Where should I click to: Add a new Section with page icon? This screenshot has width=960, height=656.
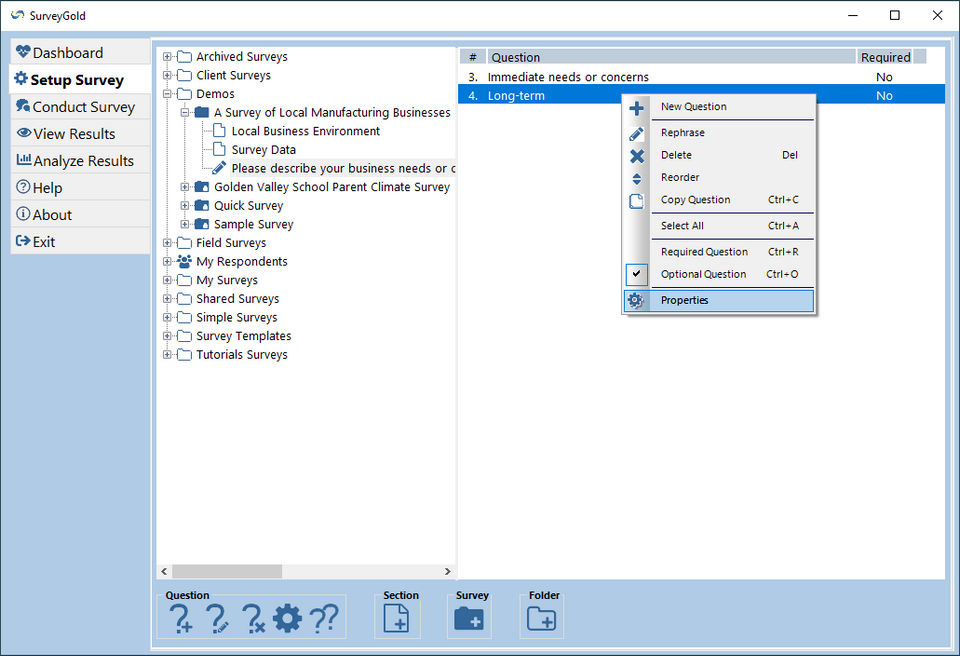pos(396,618)
